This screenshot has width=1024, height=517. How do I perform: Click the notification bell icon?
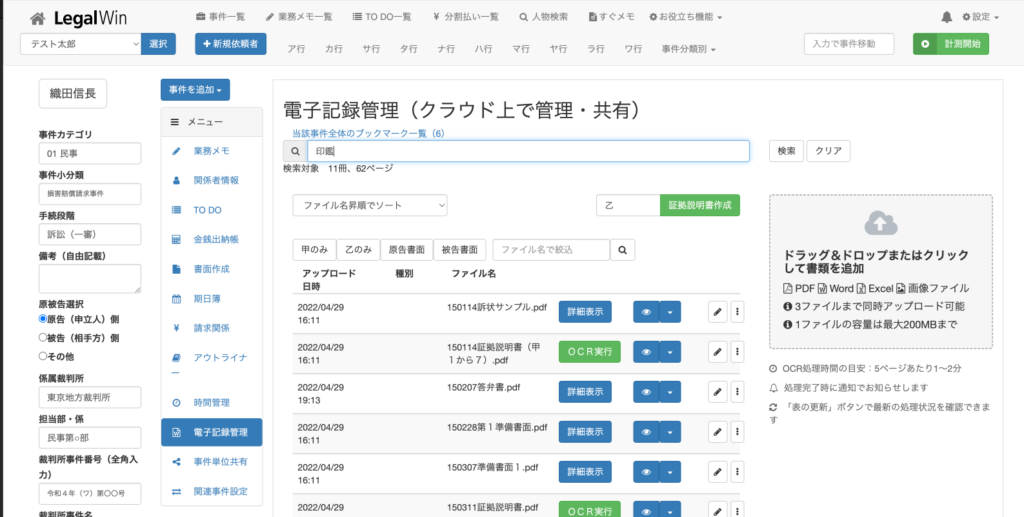point(946,17)
